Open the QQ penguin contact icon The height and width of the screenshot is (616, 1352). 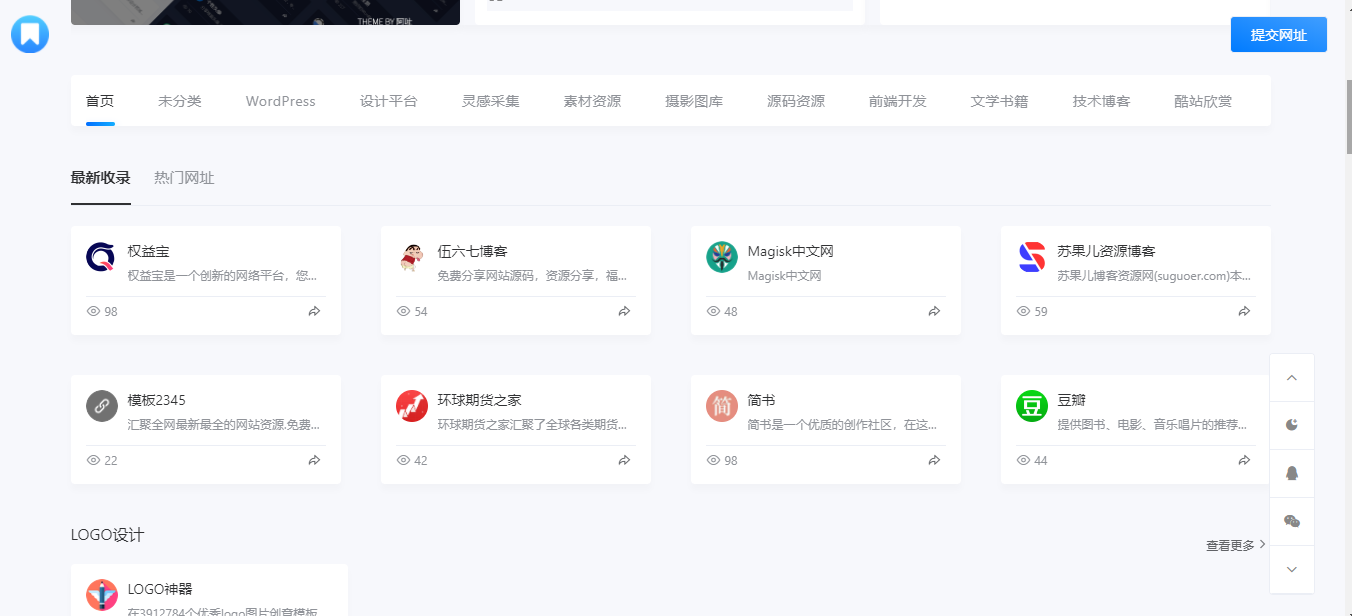(1292, 473)
